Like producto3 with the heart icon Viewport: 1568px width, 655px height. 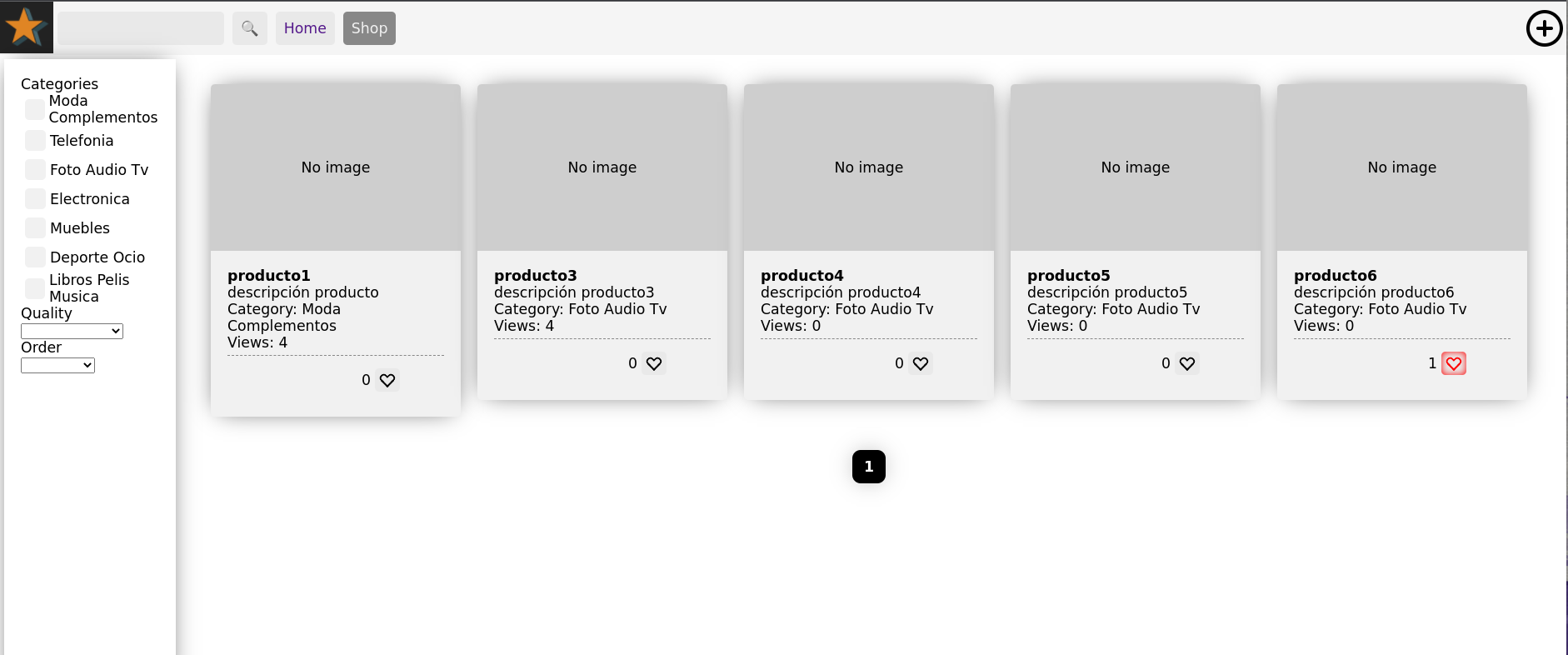click(654, 363)
